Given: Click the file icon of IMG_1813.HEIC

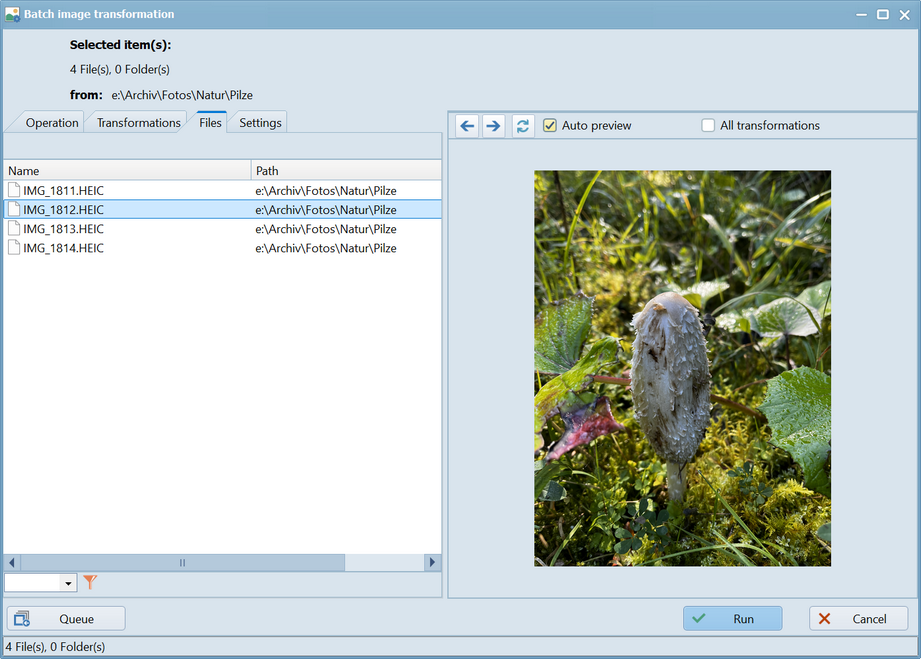Looking at the screenshot, I should (14, 228).
